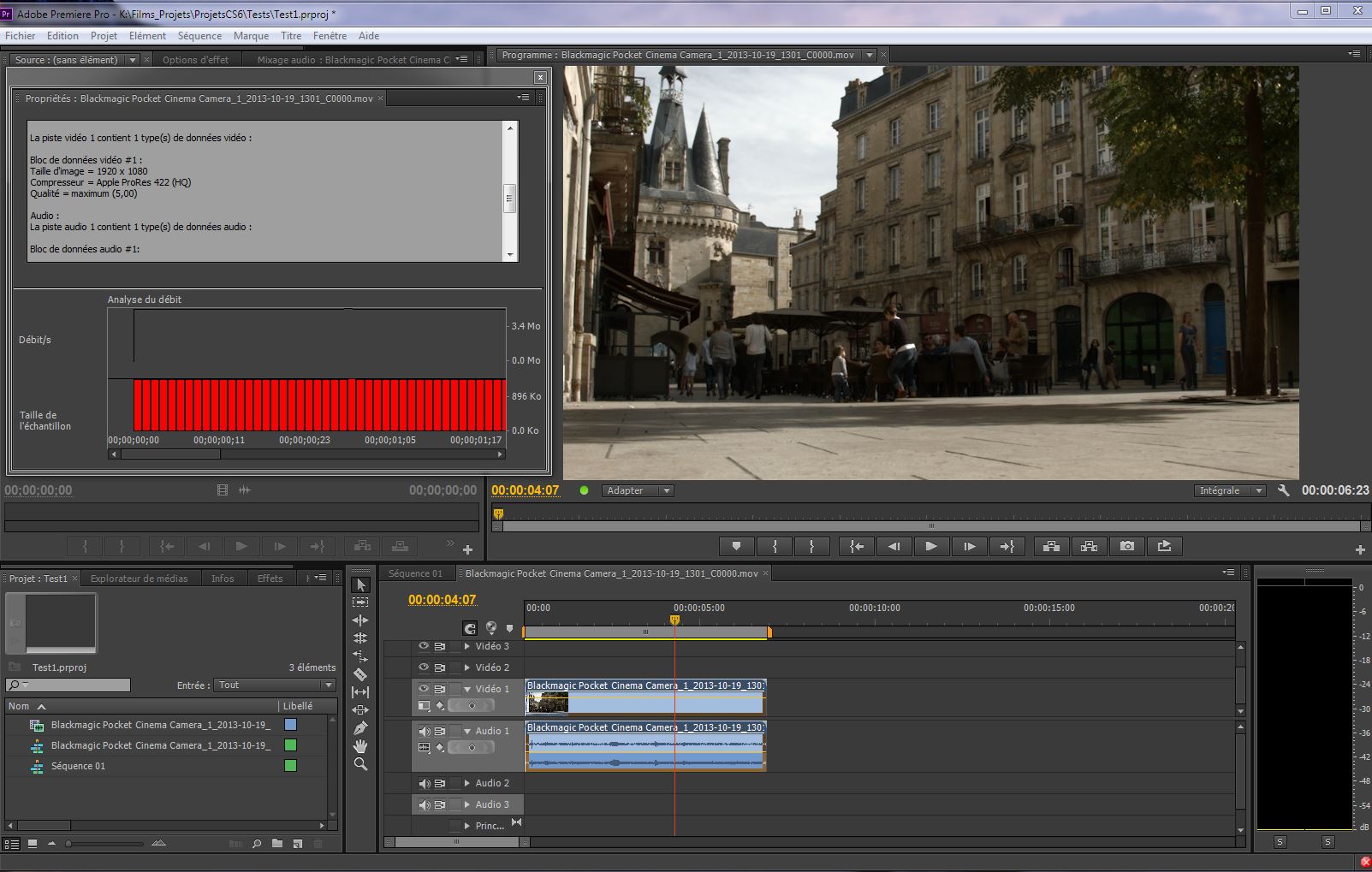Select the Ripple Edit tool
The image size is (1372, 872).
click(360, 620)
